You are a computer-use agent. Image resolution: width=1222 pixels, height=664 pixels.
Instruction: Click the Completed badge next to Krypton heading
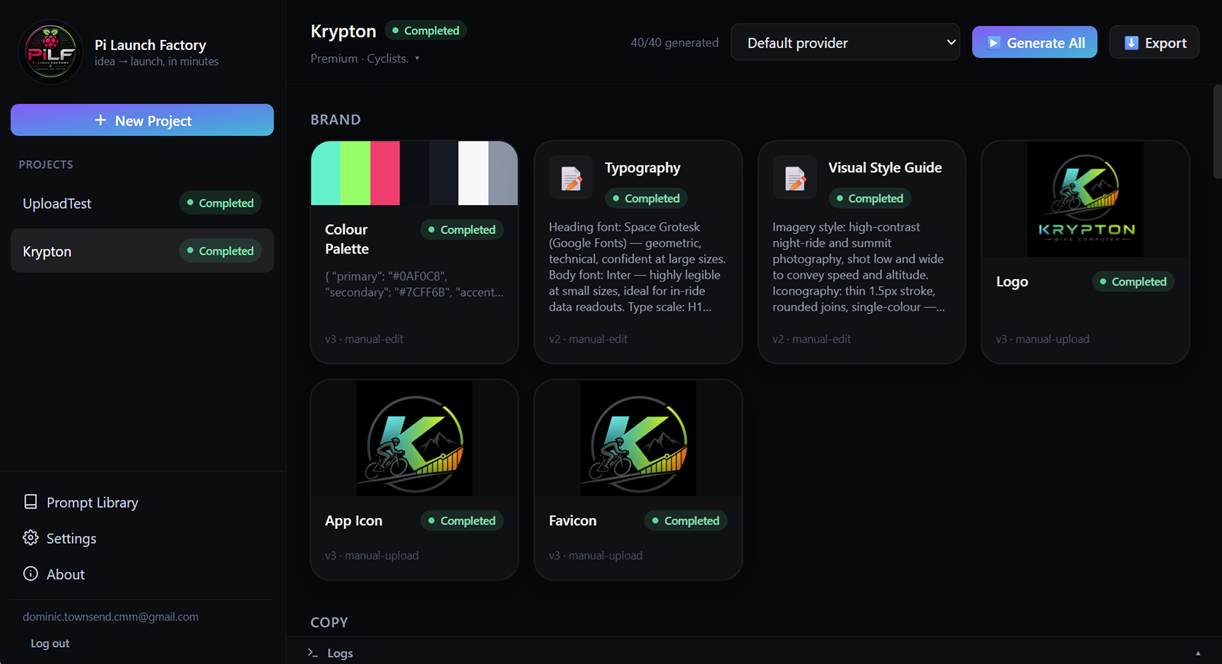click(x=426, y=31)
